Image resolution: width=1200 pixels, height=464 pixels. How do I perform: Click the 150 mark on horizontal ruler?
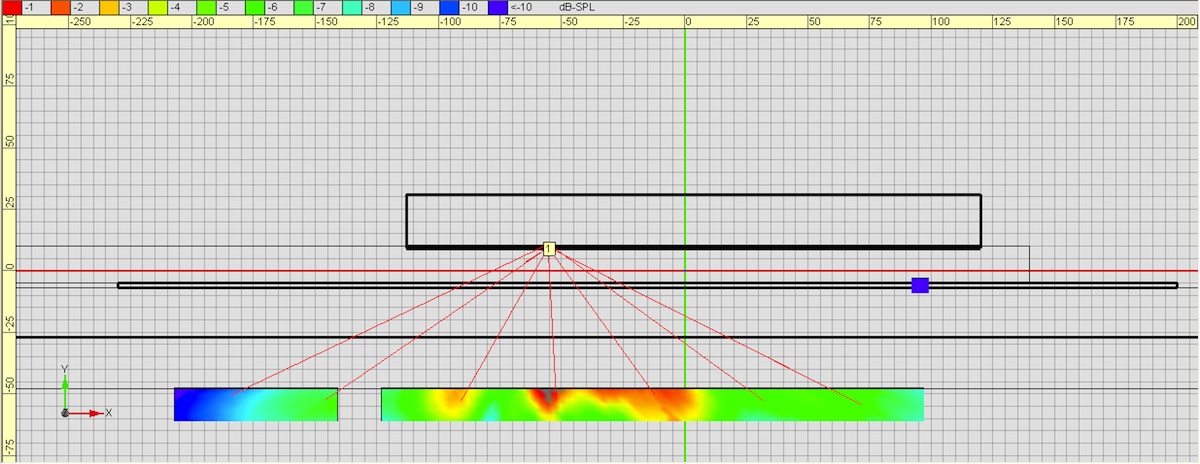[x=1065, y=21]
